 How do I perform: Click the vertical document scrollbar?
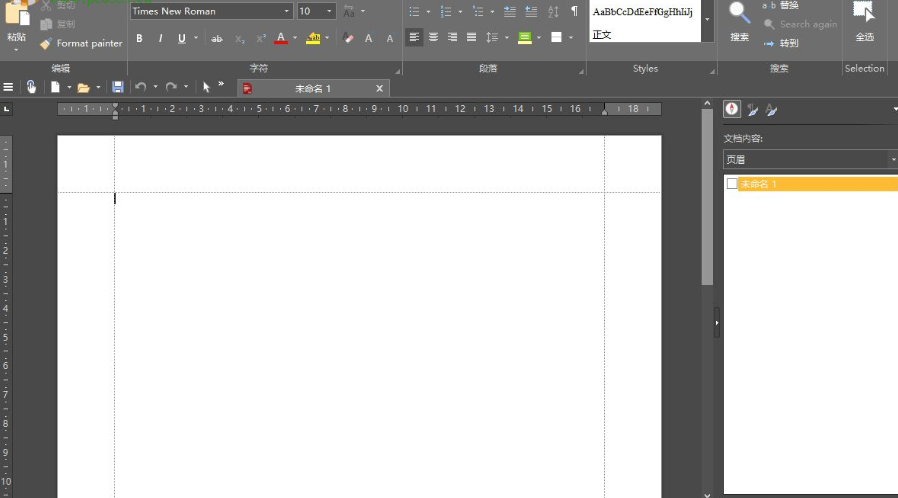tap(707, 200)
